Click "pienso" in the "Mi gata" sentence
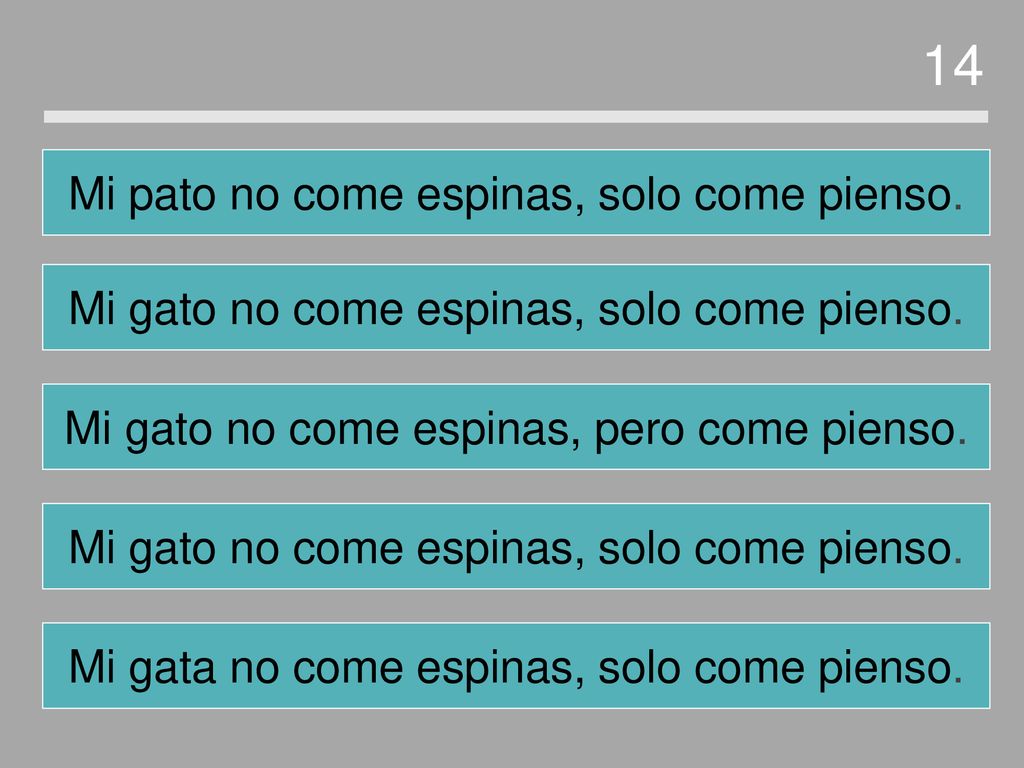The width and height of the screenshot is (1024, 768). [885, 668]
